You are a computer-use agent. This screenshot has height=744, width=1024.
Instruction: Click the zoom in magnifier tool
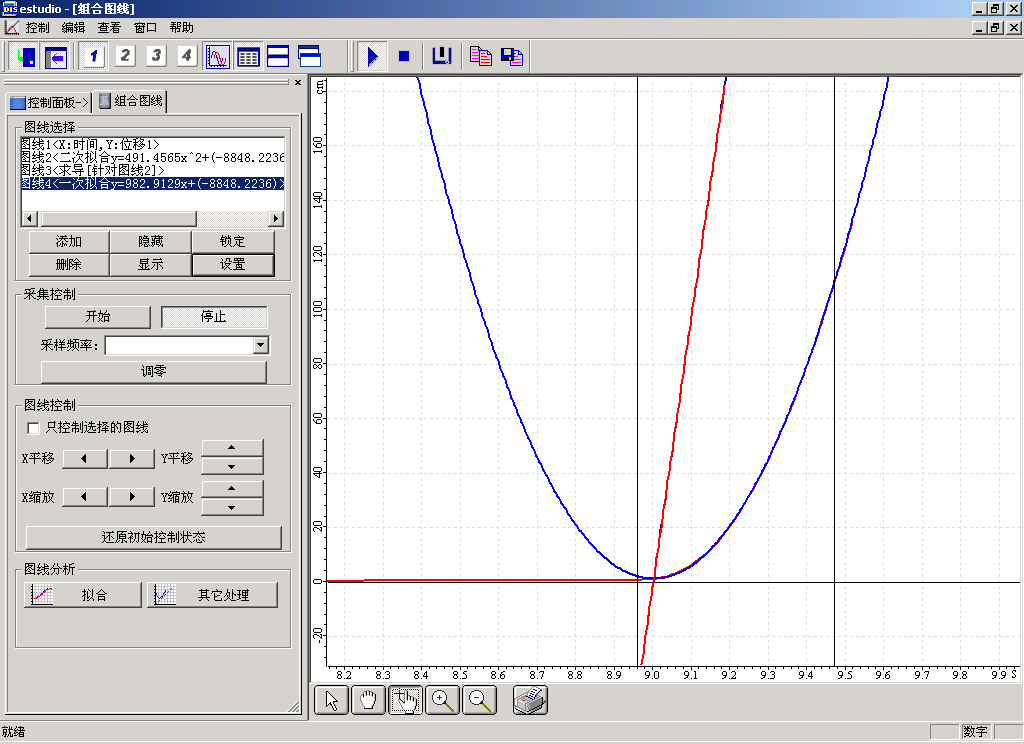(442, 701)
